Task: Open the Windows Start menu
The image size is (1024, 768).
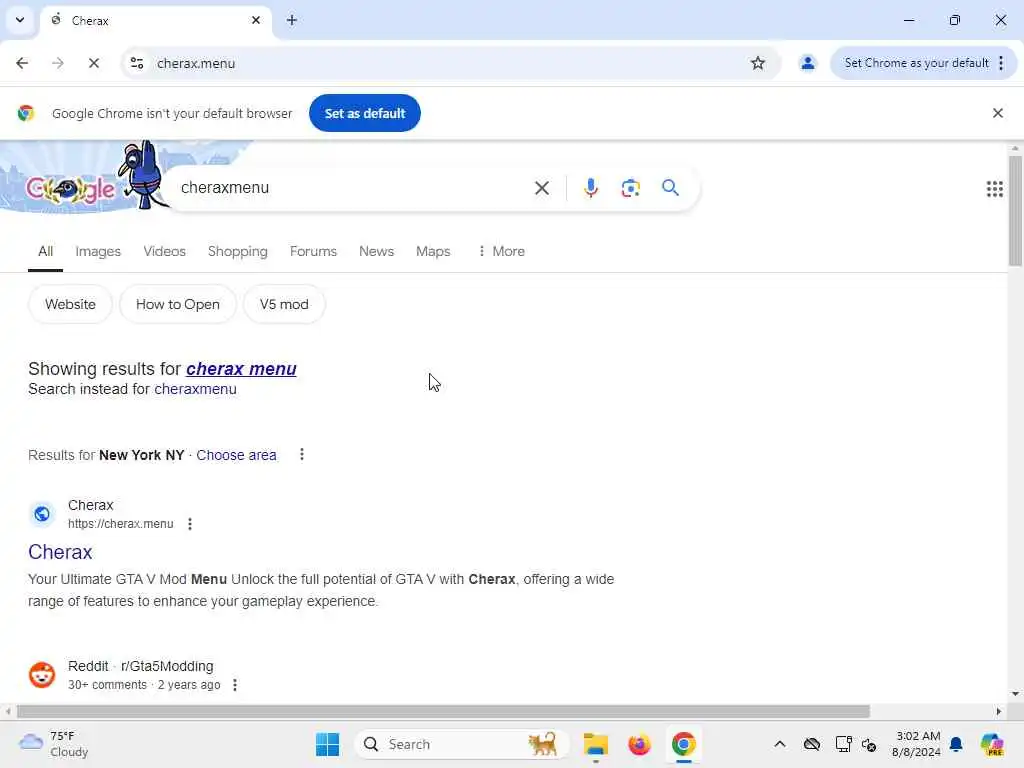Action: pyautogui.click(x=327, y=744)
